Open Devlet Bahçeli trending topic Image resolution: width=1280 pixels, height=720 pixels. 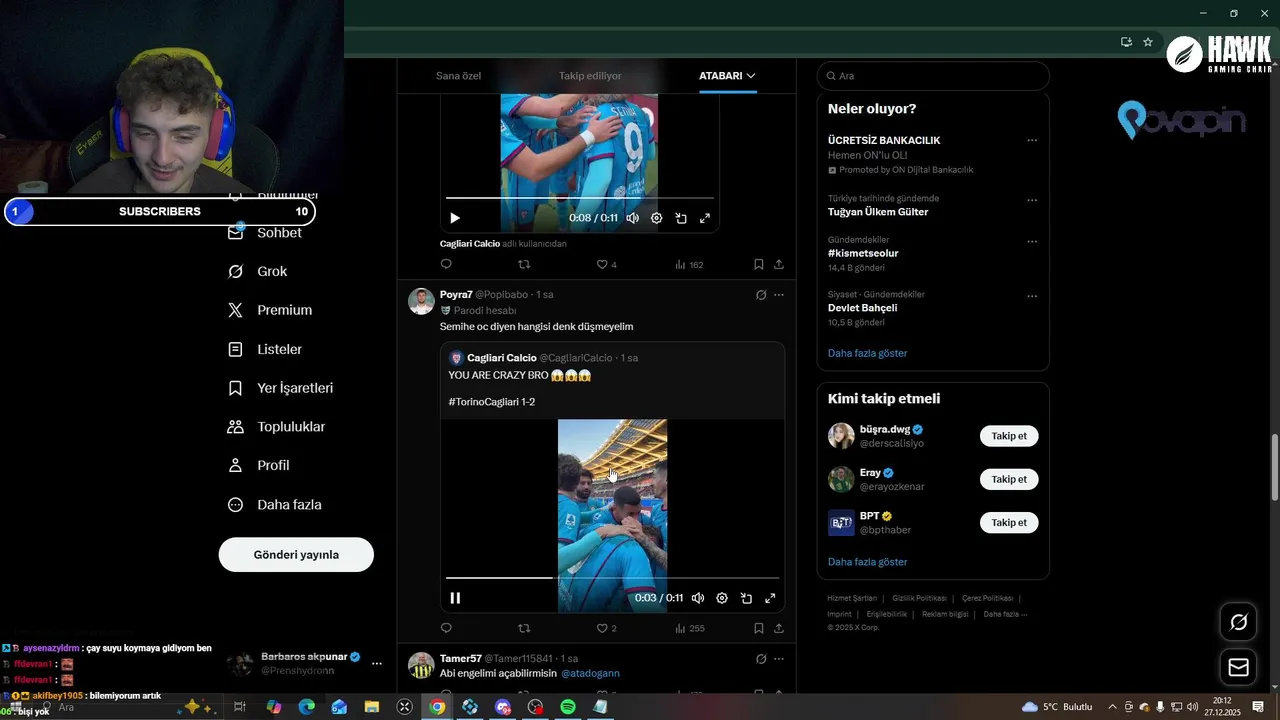(x=862, y=308)
